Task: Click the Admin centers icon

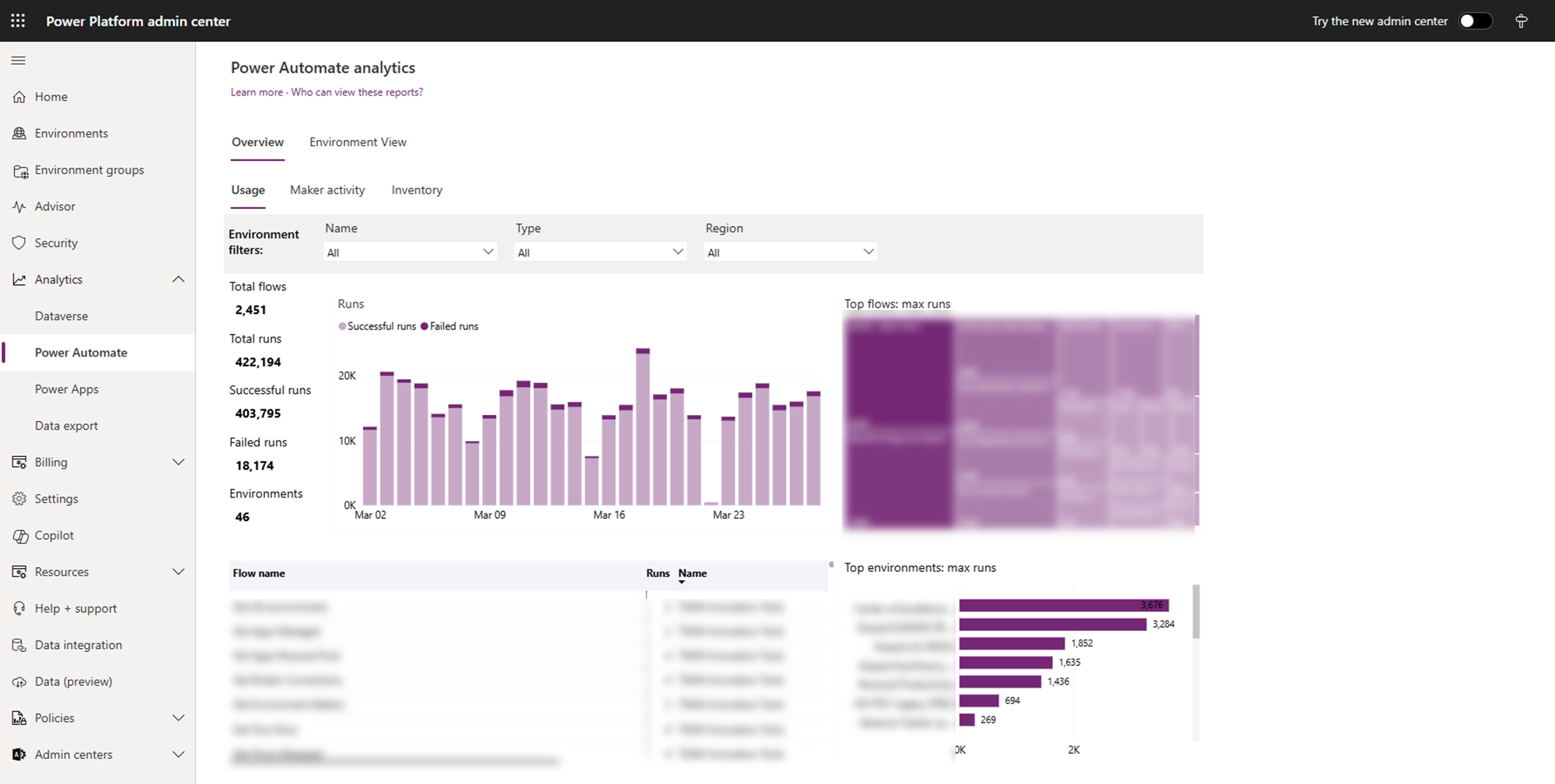Action: 19,754
